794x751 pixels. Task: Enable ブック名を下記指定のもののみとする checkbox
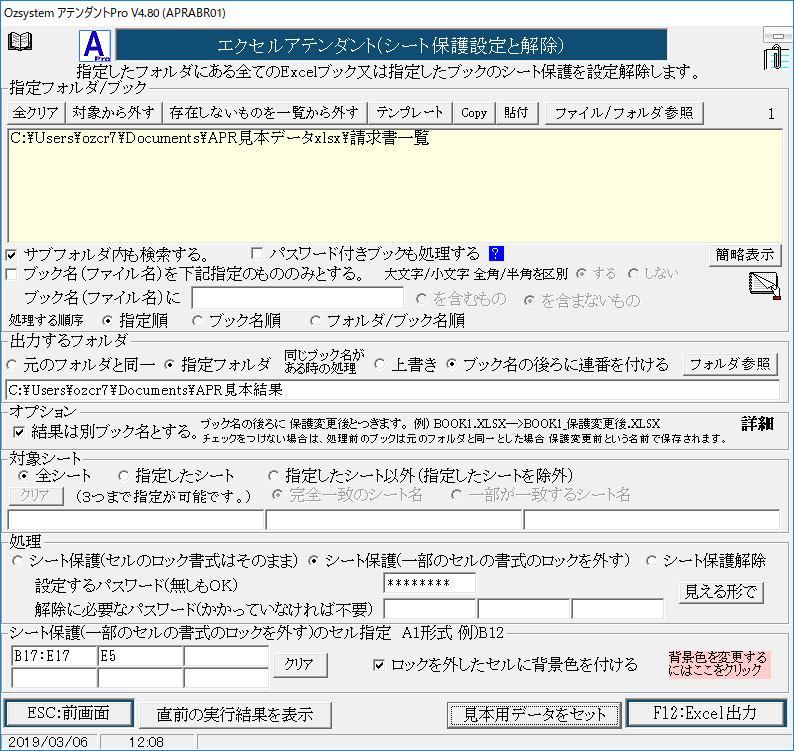11,274
